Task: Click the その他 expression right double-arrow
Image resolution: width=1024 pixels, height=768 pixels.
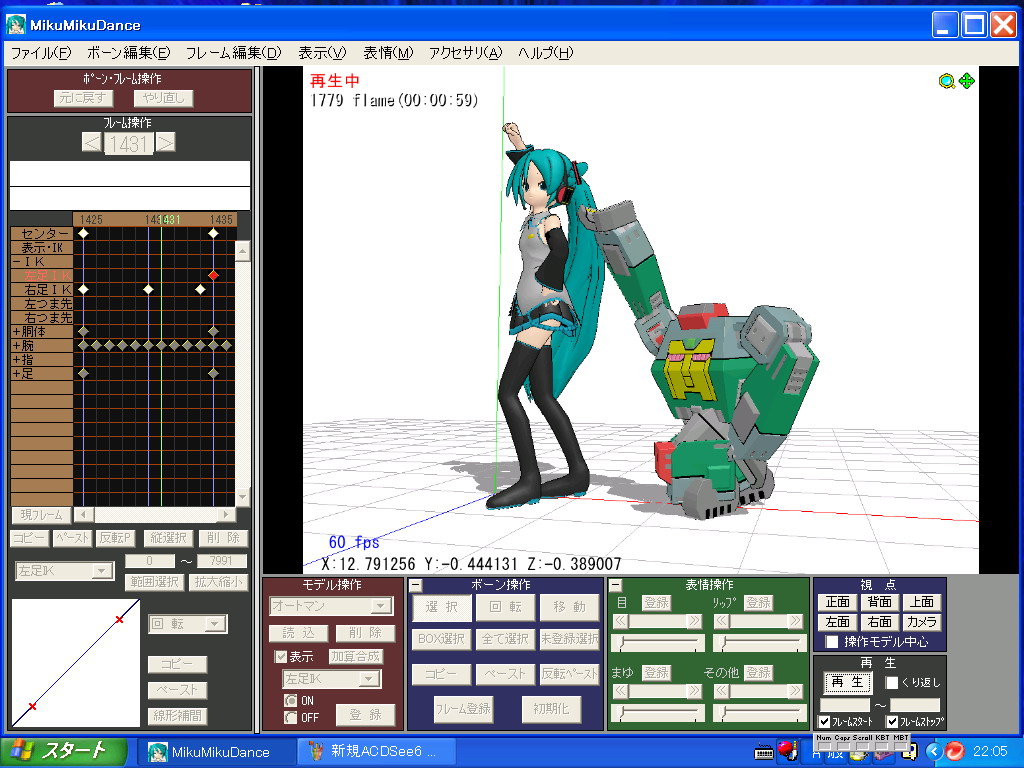Action: tap(795, 690)
